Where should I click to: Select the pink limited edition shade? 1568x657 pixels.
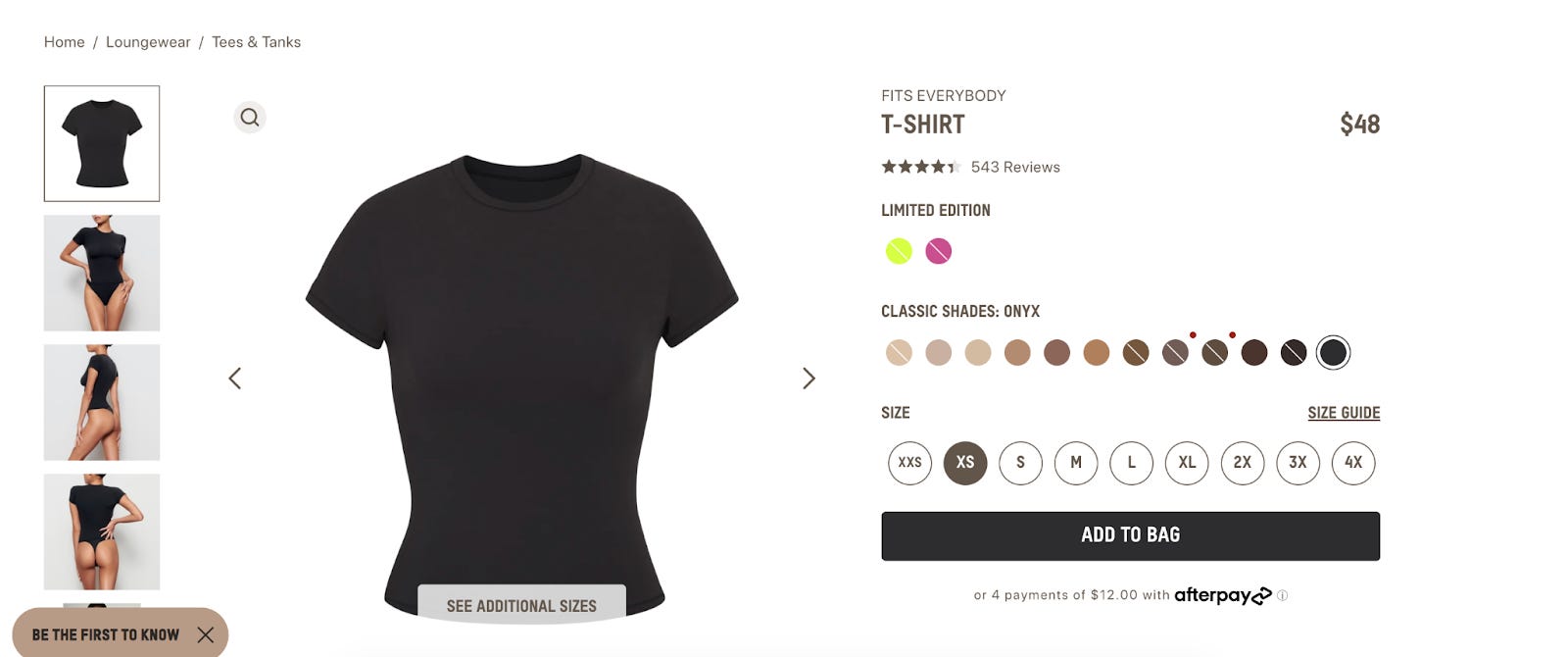[939, 251]
